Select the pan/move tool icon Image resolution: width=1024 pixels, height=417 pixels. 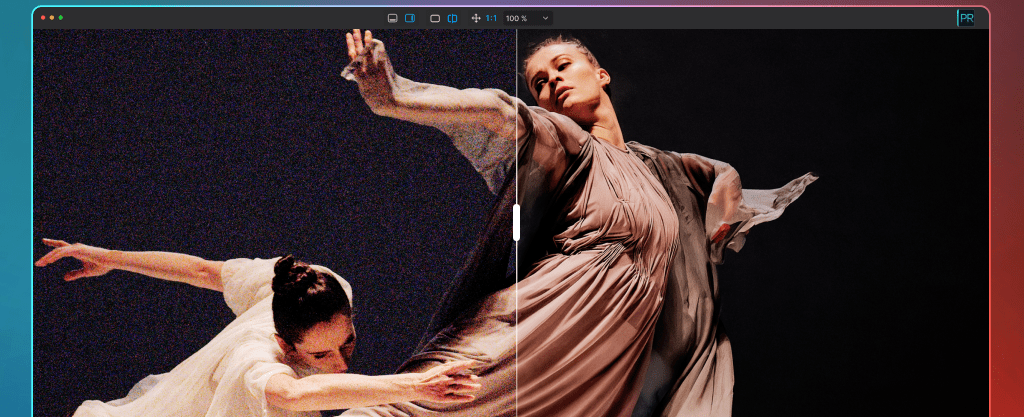click(x=476, y=18)
